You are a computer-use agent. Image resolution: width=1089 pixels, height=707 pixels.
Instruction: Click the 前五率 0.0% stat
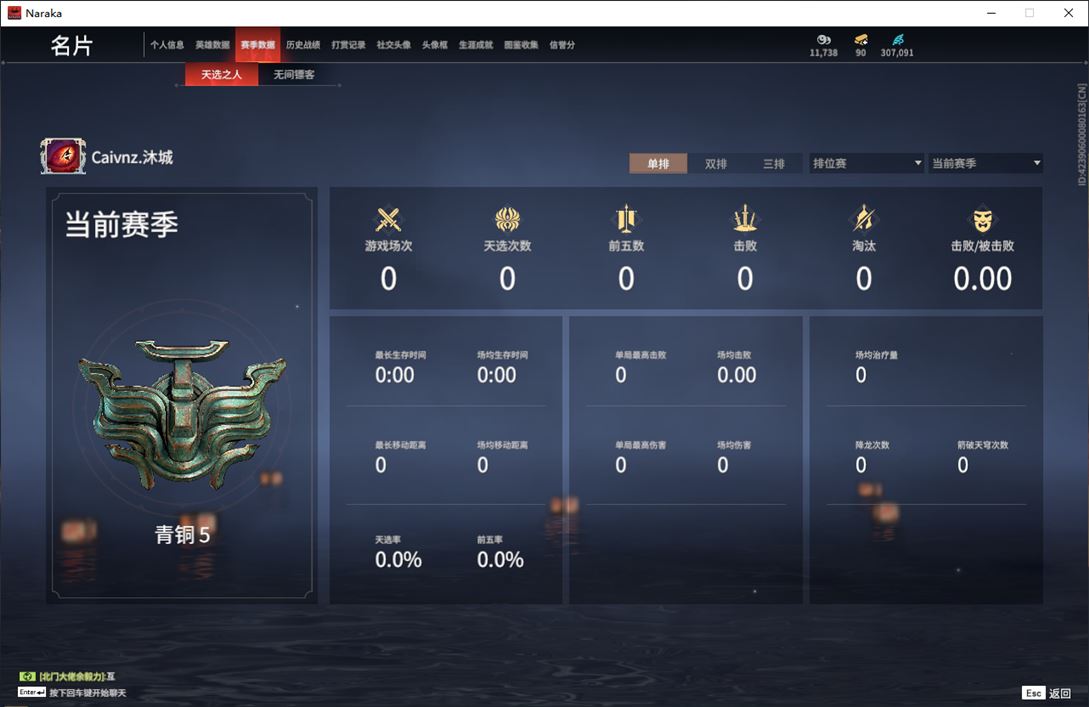click(500, 553)
